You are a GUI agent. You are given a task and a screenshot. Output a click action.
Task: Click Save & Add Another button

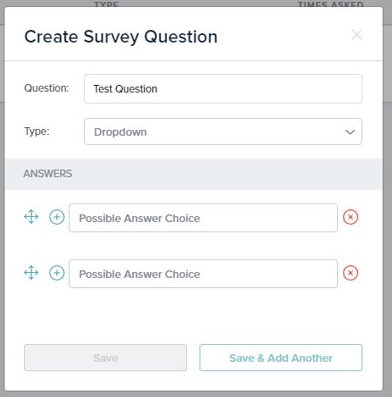281,358
